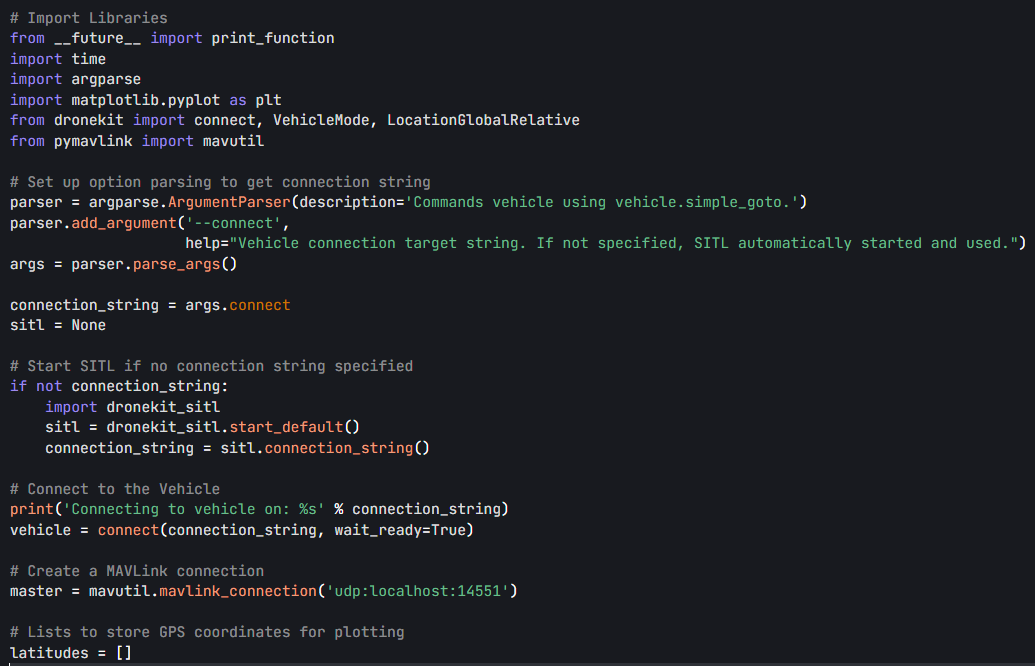Select the plt alias in the matplotlib import

pyautogui.click(x=268, y=100)
